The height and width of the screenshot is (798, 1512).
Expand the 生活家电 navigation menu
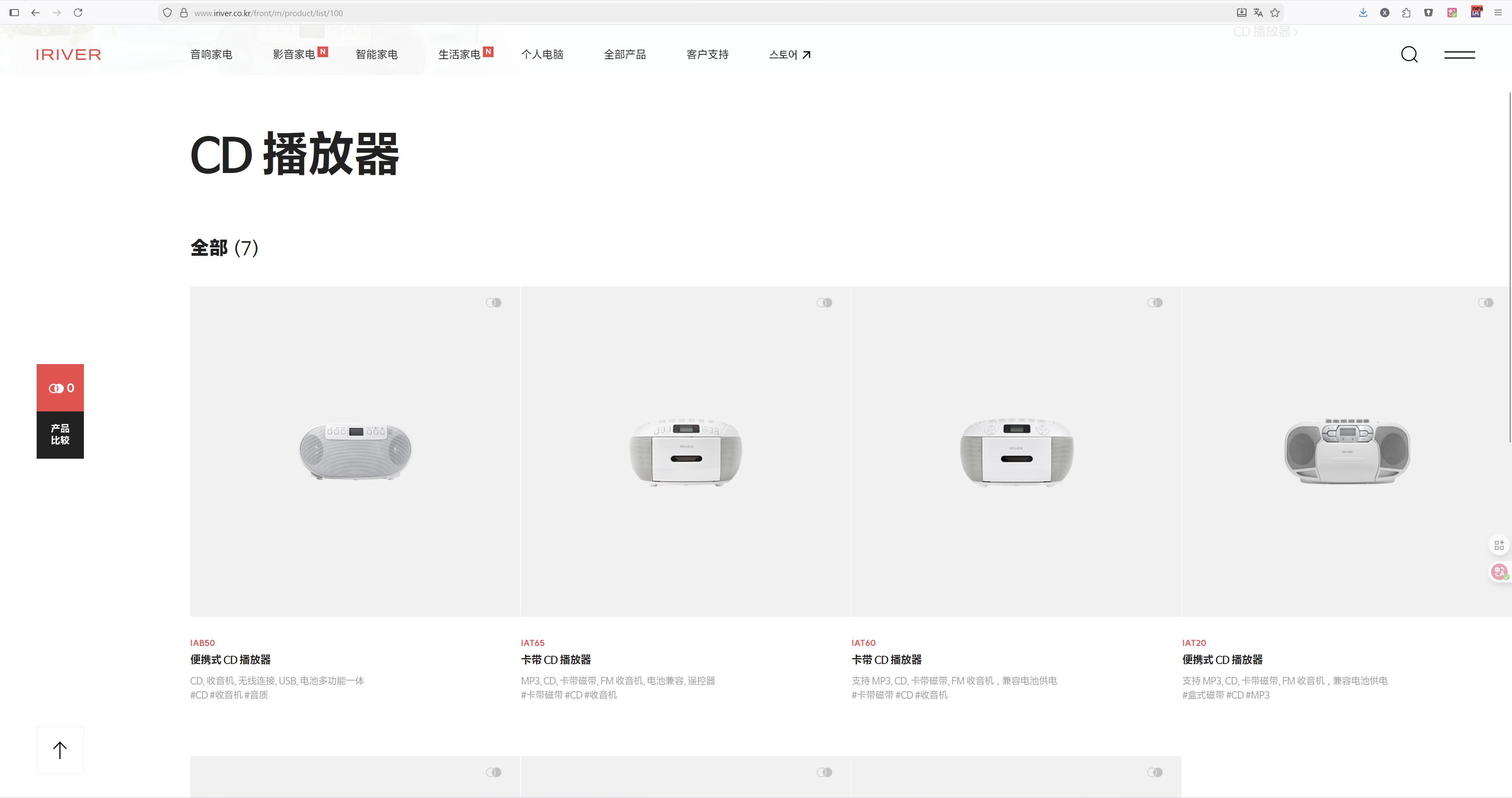460,55
